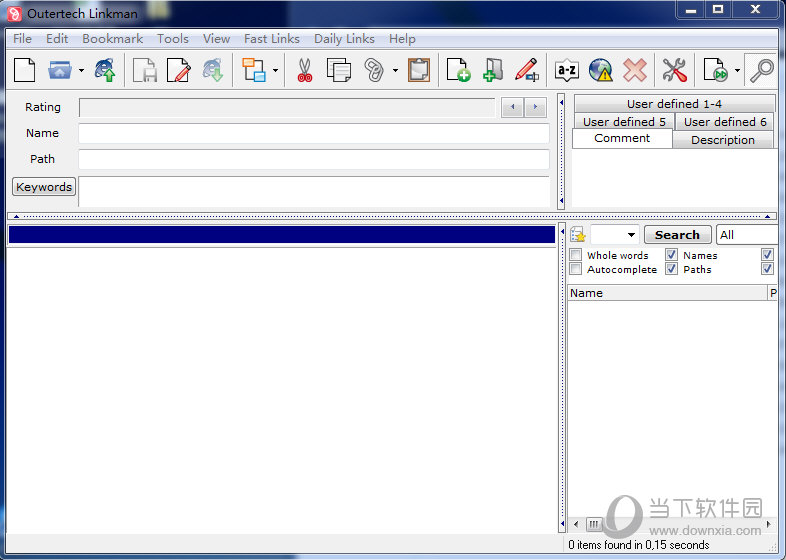Viewport: 786px width, 560px height.
Task: Click the Edit bookmark pencil icon
Action: click(527, 70)
